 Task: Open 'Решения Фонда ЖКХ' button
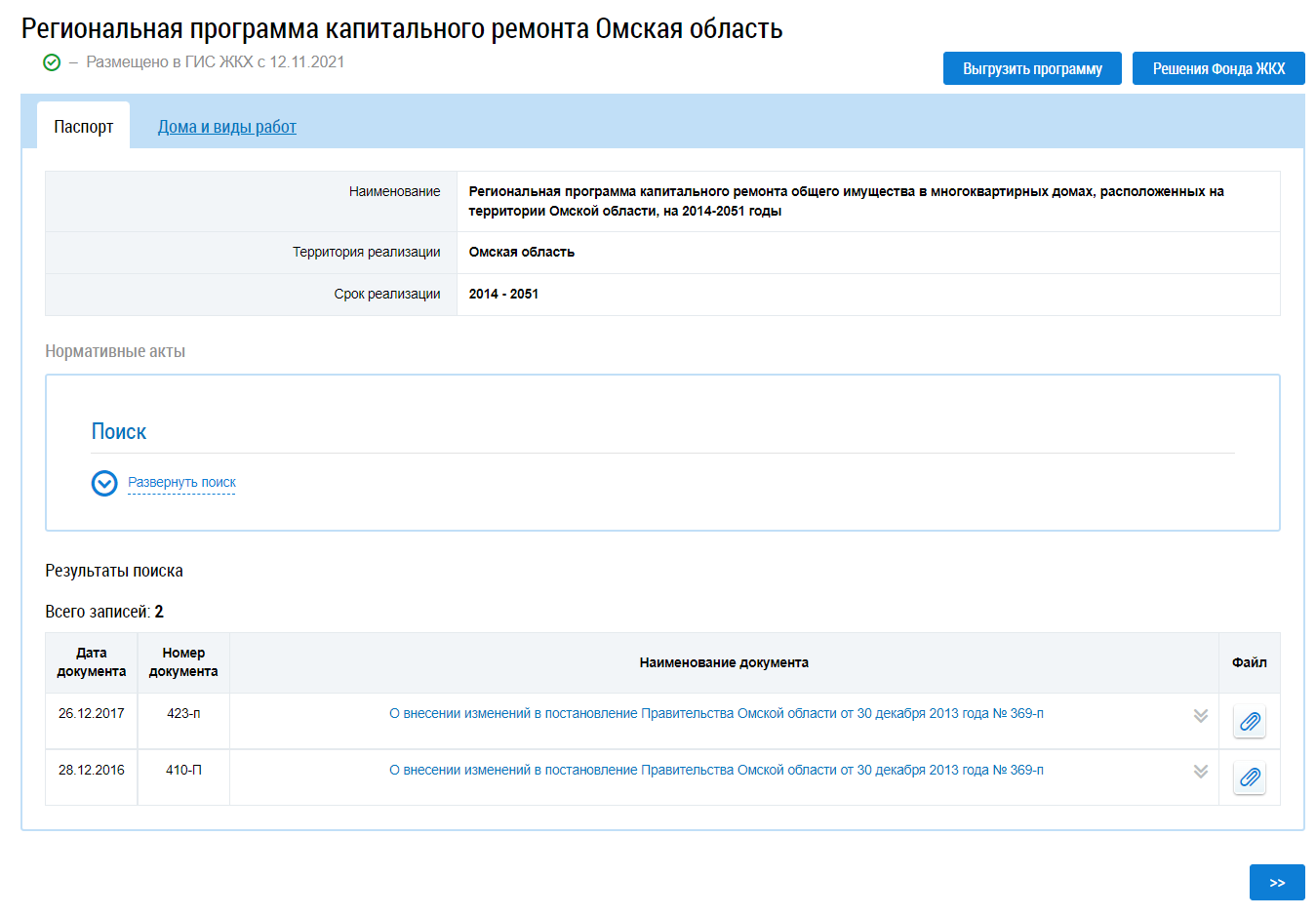pyautogui.click(x=1217, y=69)
